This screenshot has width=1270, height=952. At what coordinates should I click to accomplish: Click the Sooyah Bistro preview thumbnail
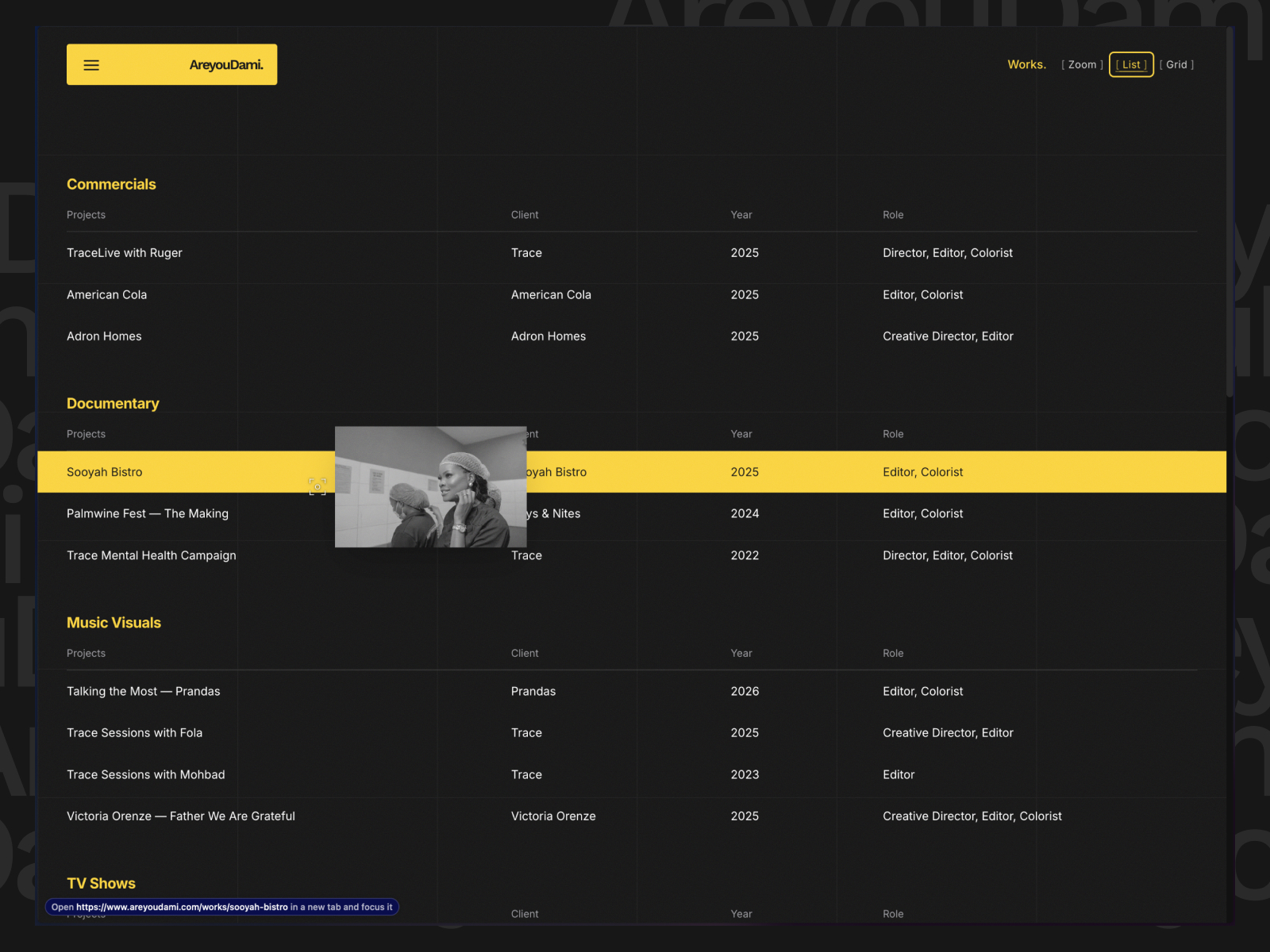pos(430,487)
